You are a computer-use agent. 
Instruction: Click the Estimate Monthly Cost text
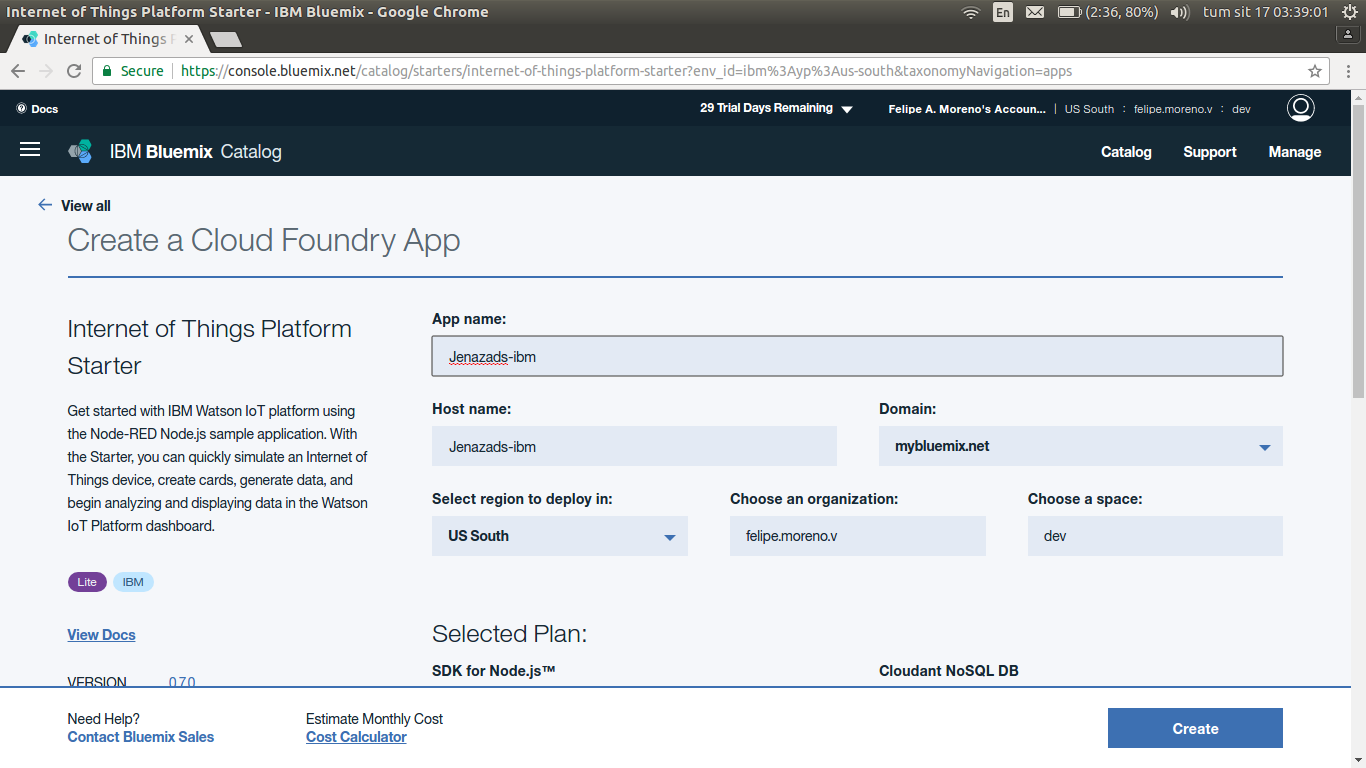point(374,719)
